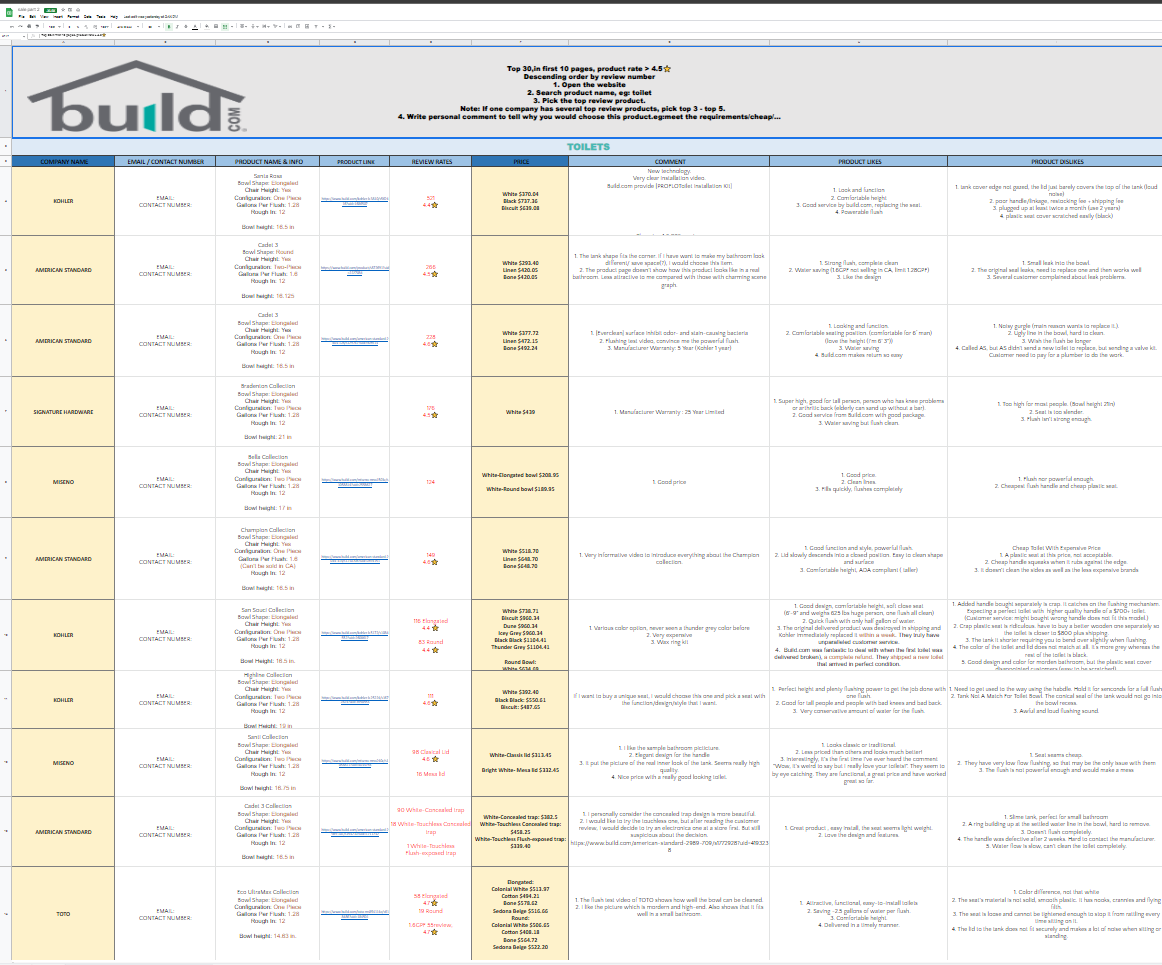Viewport: 1162px width, 965px height.
Task: Click the merge cells icon
Action: [225, 27]
